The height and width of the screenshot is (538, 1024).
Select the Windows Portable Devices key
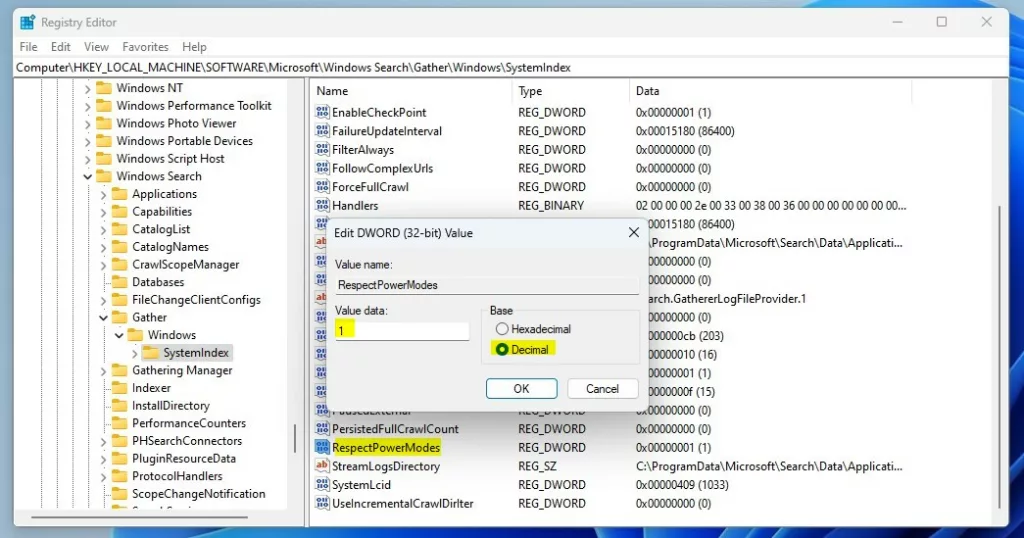184,140
